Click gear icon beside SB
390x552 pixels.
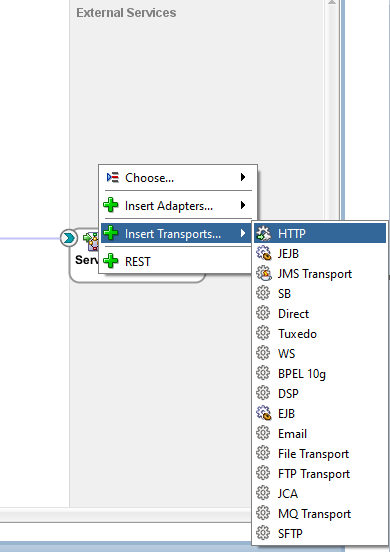coord(263,293)
